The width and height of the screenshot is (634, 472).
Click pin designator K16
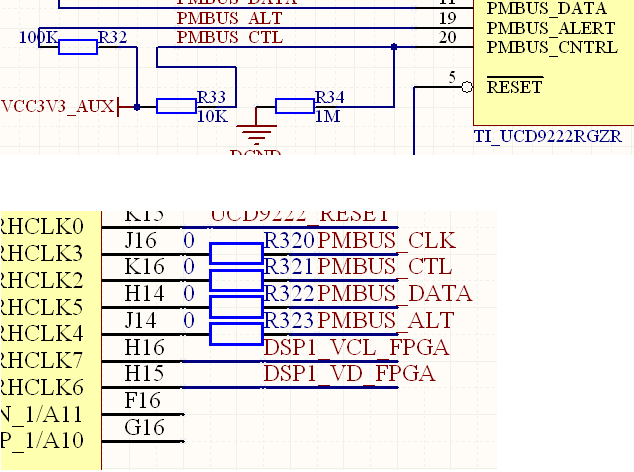point(144,267)
